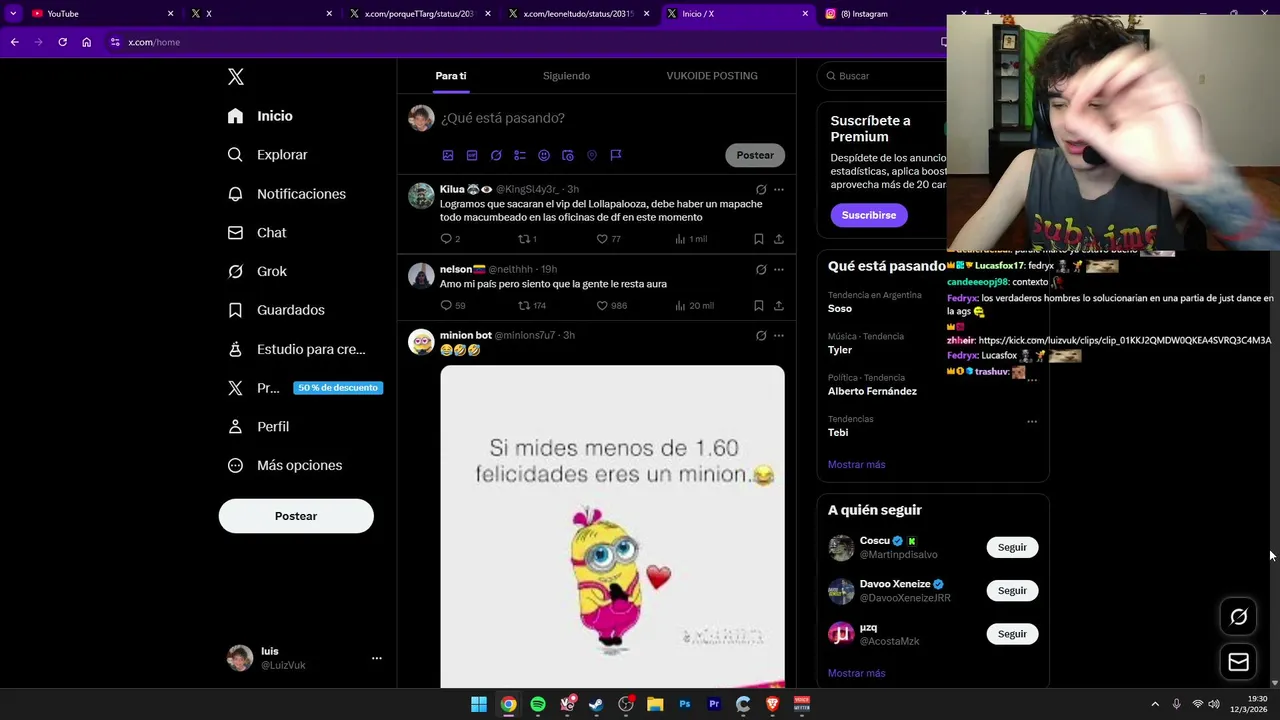The height and width of the screenshot is (720, 1280).
Task: Reload the page in the browser
Action: [x=62, y=42]
